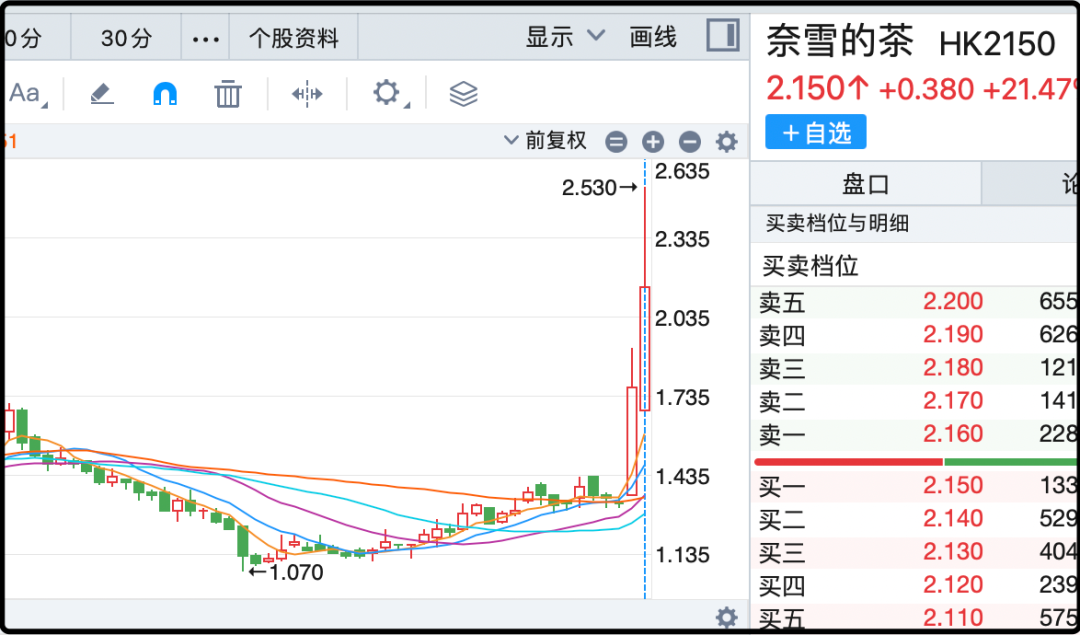Expand the 显示 dropdown
1080x635 pixels.
[565, 37]
